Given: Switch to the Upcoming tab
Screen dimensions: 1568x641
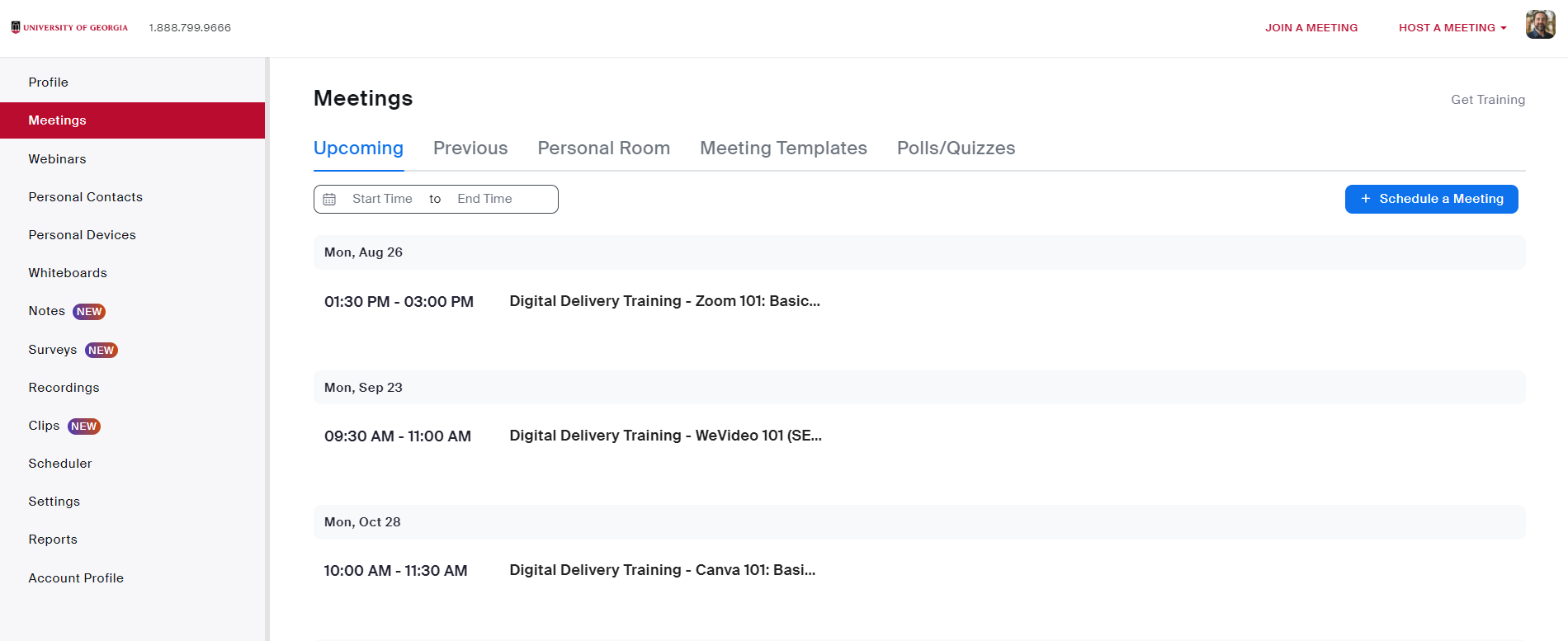Looking at the screenshot, I should pos(358,148).
